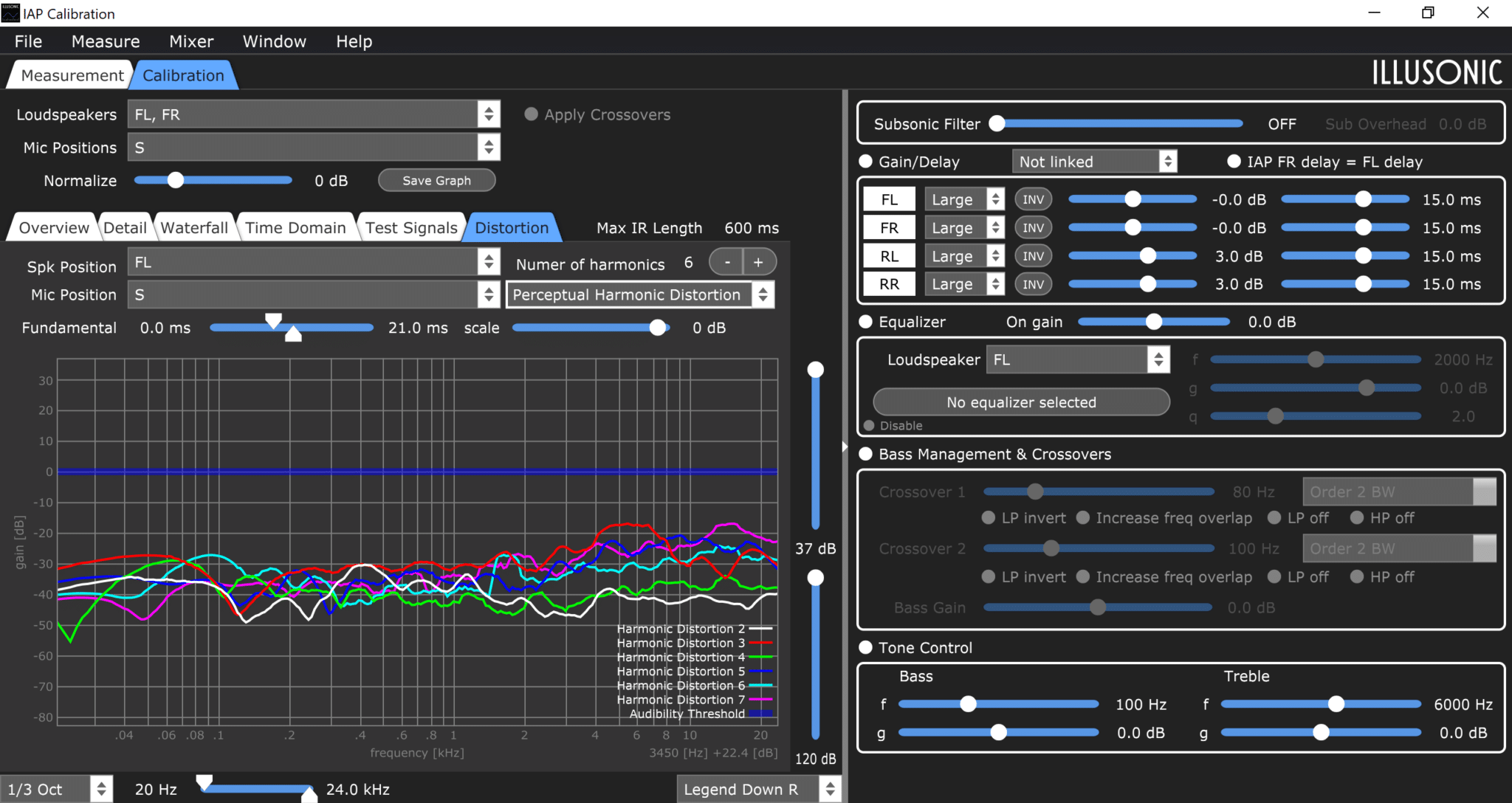Viewport: 1512px width, 803px height.
Task: Open RR speaker size Large dropdown
Action: [x=965, y=284]
